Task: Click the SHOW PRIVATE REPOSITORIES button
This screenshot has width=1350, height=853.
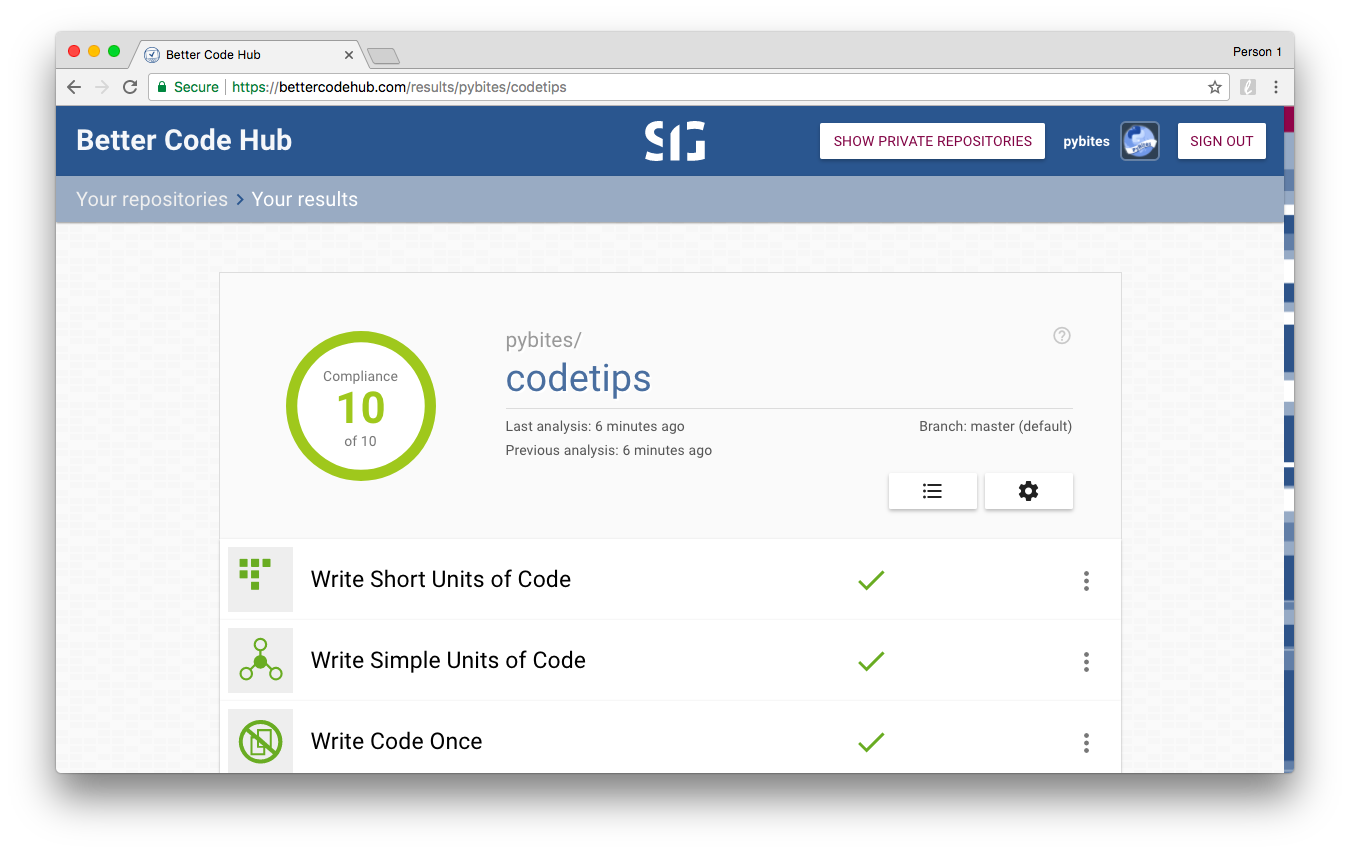Action: [931, 140]
